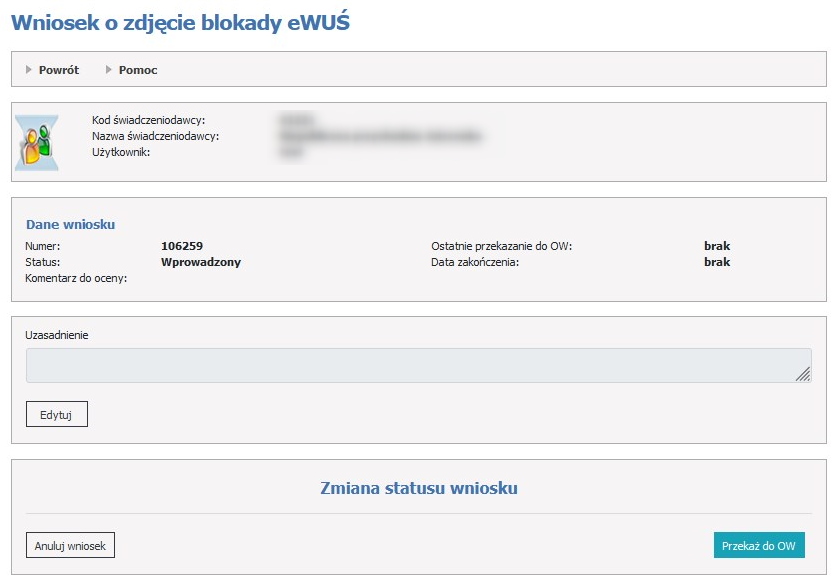
Task: Click the Ostatnie przekazanie do OW label
Action: [501, 246]
